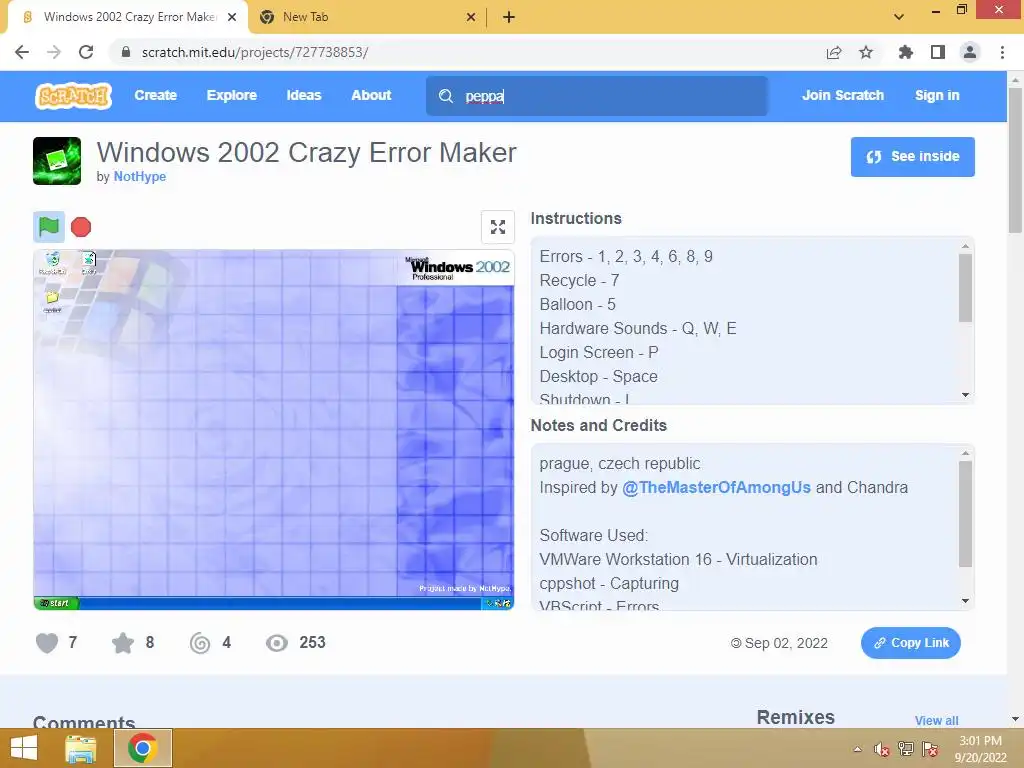The width and height of the screenshot is (1024, 768).
Task: Open the Explore menu item
Action: (x=232, y=95)
